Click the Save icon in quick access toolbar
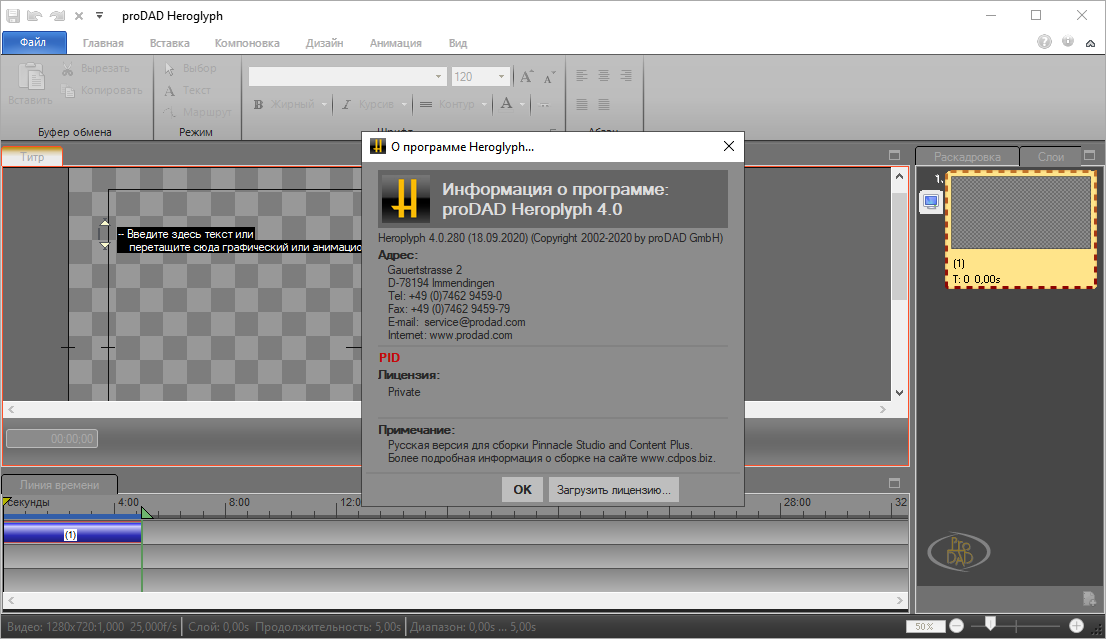This screenshot has height=639, width=1106. pos(13,16)
